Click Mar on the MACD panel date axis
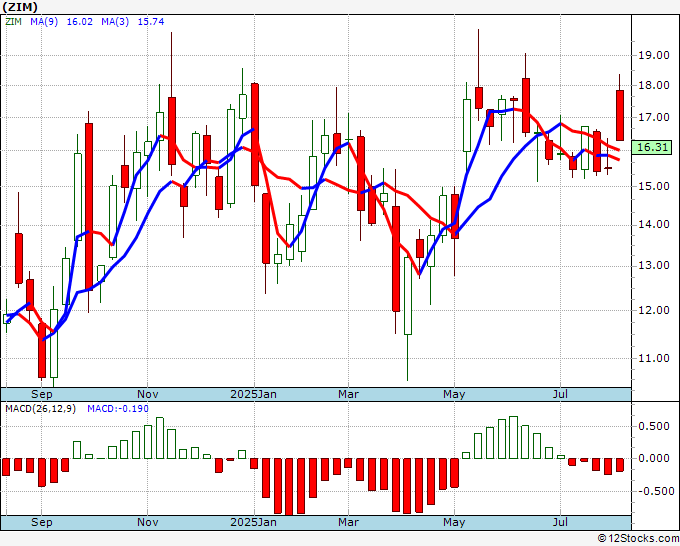The width and height of the screenshot is (680, 546). [348, 522]
